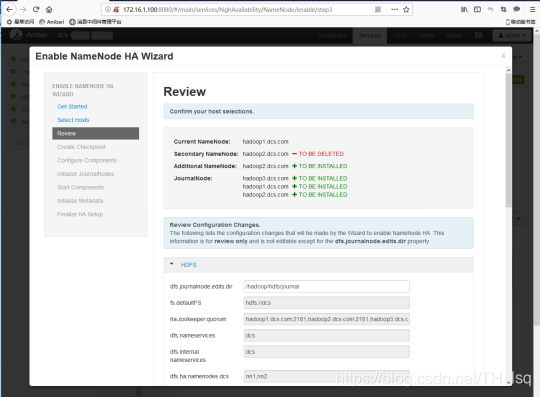Click the fs.defaultFS value field

[x=326, y=303]
